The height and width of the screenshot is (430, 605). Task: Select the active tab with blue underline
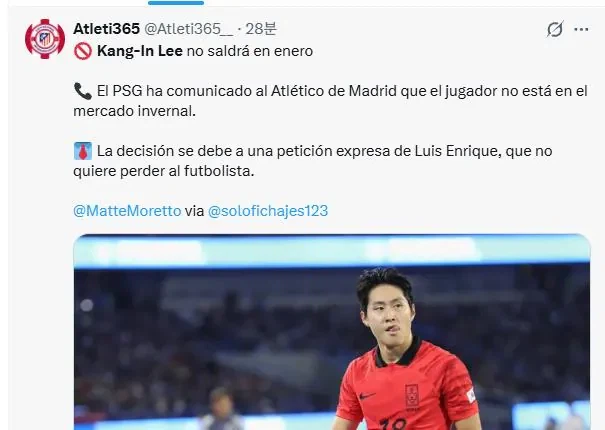pos(176,3)
